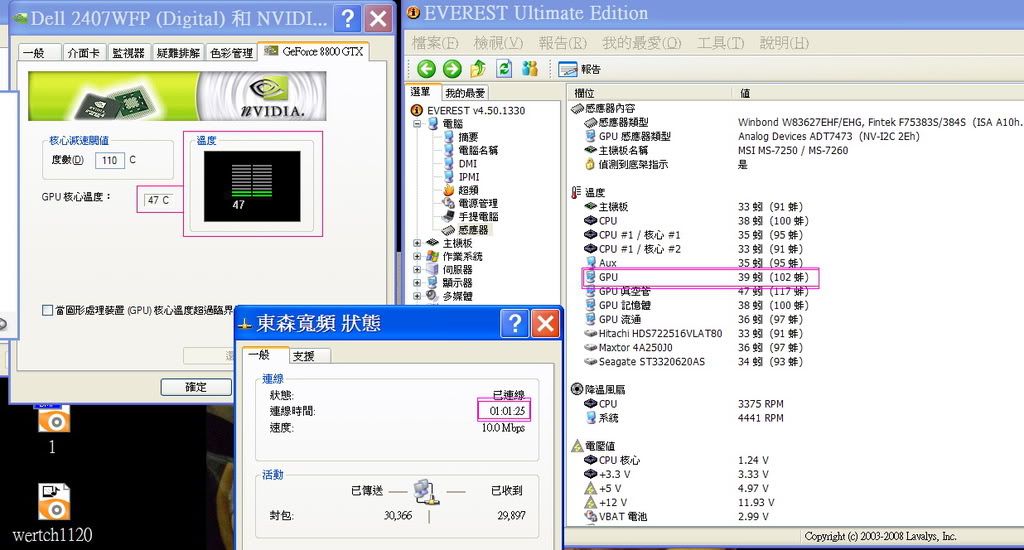Viewport: 1024px width, 550px height.
Task: Select IPMI in the EVEREST tree
Action: 461,176
